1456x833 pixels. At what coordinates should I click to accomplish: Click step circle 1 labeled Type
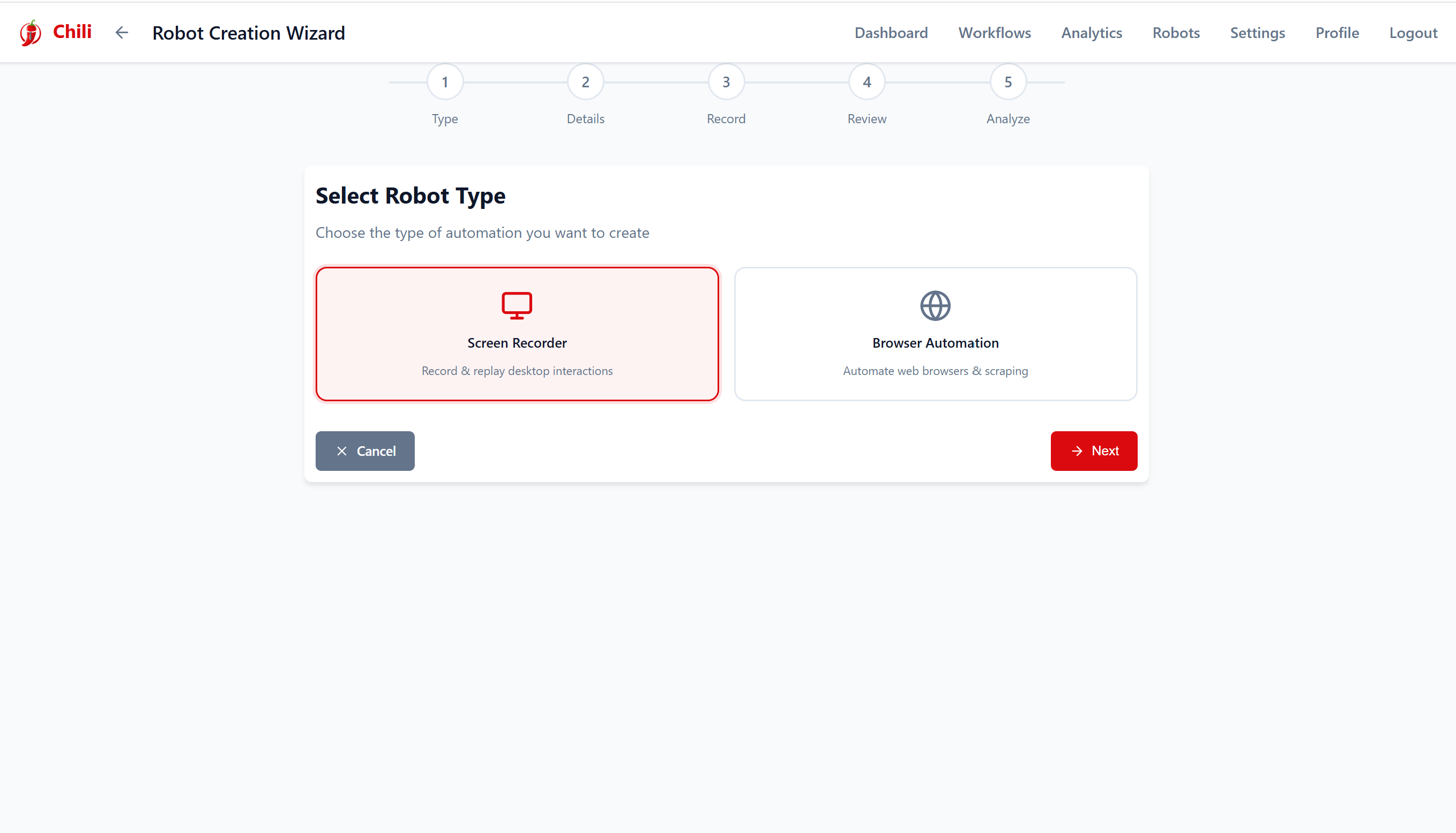tap(445, 81)
